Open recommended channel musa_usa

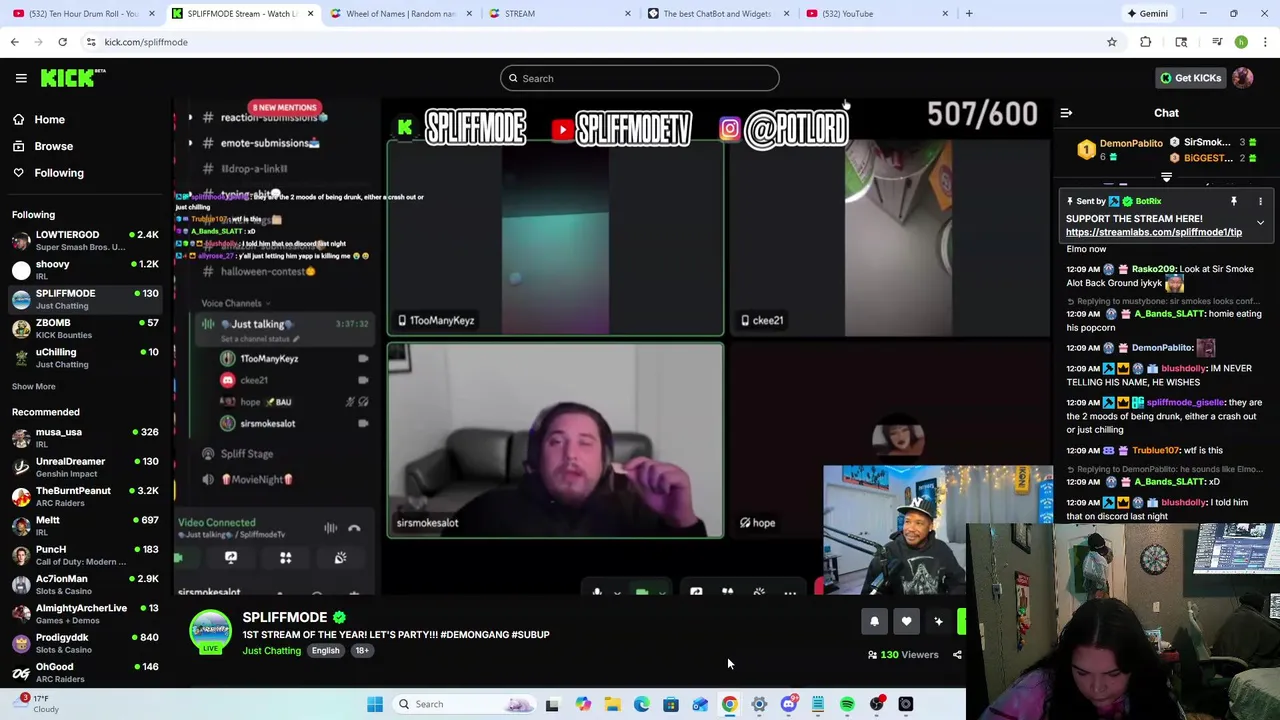pyautogui.click(x=84, y=438)
